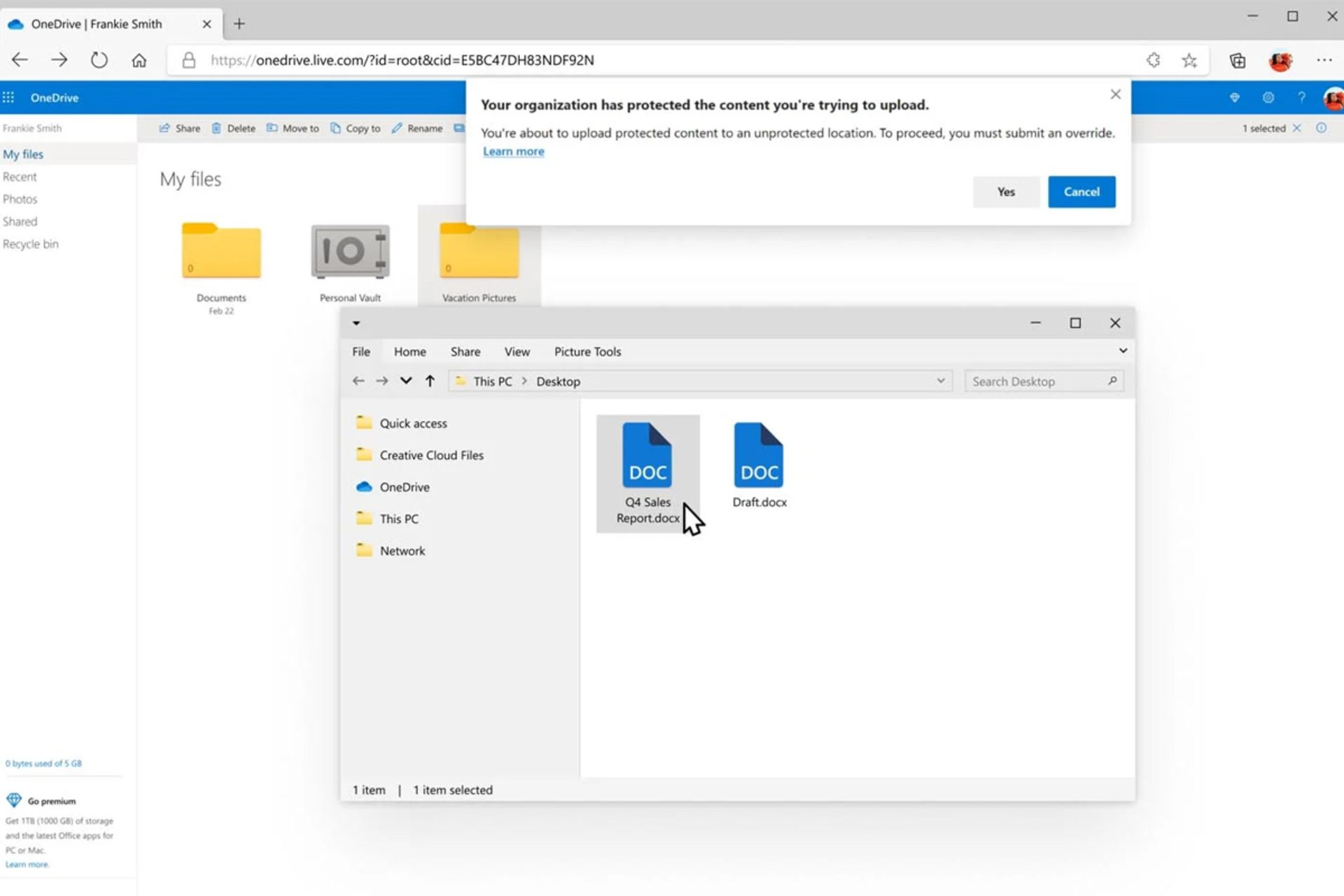Image resolution: width=1344 pixels, height=896 pixels.
Task: Open the Learn more link
Action: coord(513,151)
